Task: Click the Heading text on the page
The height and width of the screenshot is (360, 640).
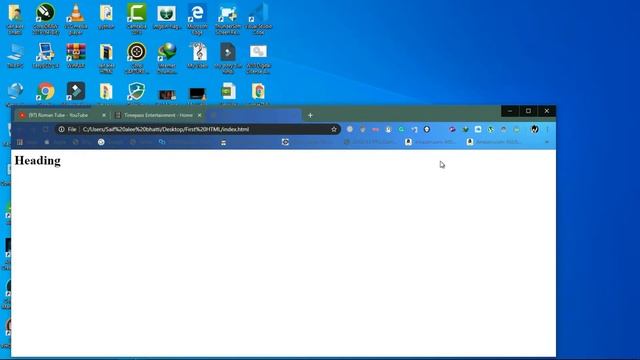Action: pos(38,160)
